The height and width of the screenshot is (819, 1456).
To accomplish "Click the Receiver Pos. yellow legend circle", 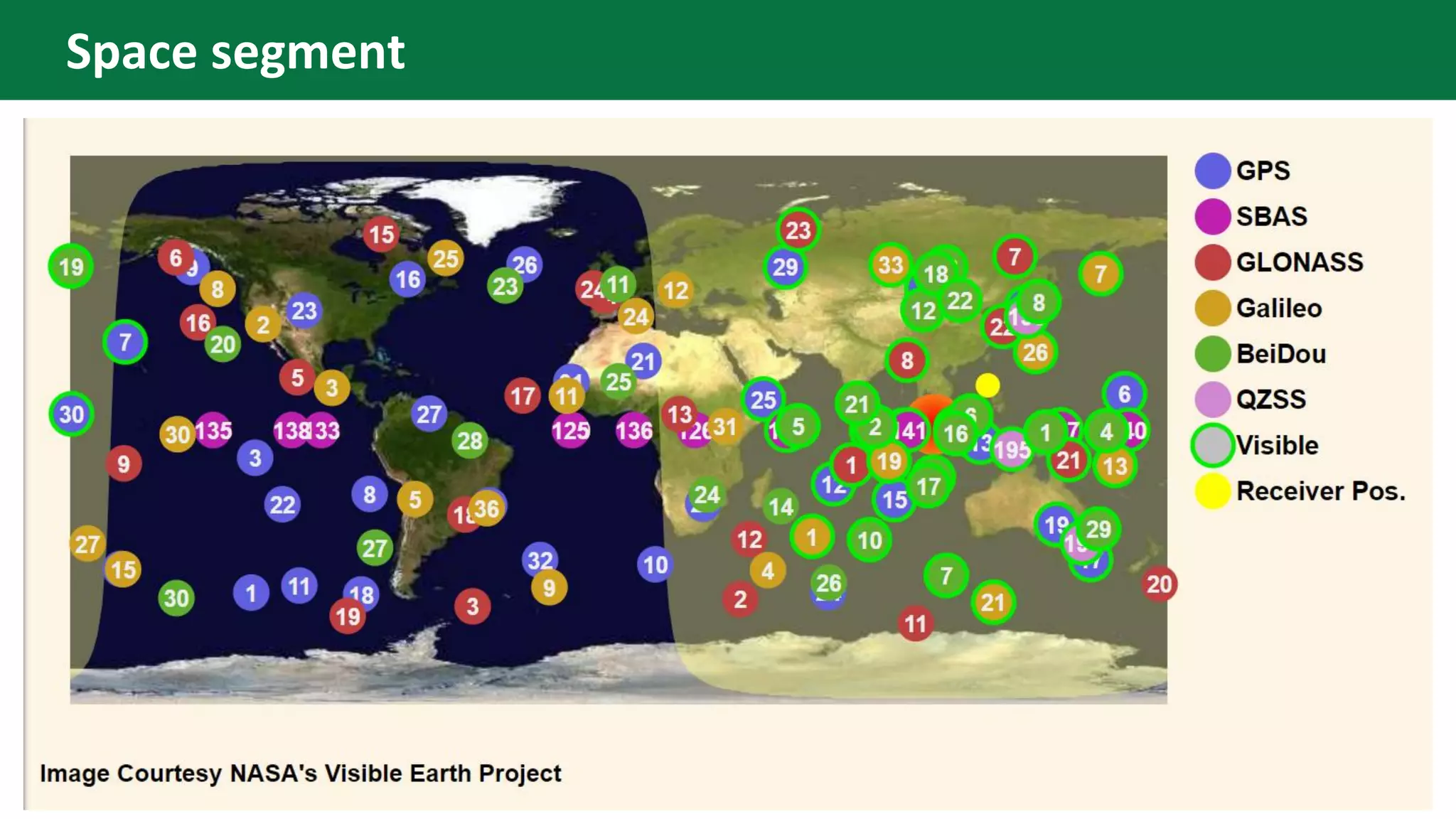I will [x=1212, y=491].
